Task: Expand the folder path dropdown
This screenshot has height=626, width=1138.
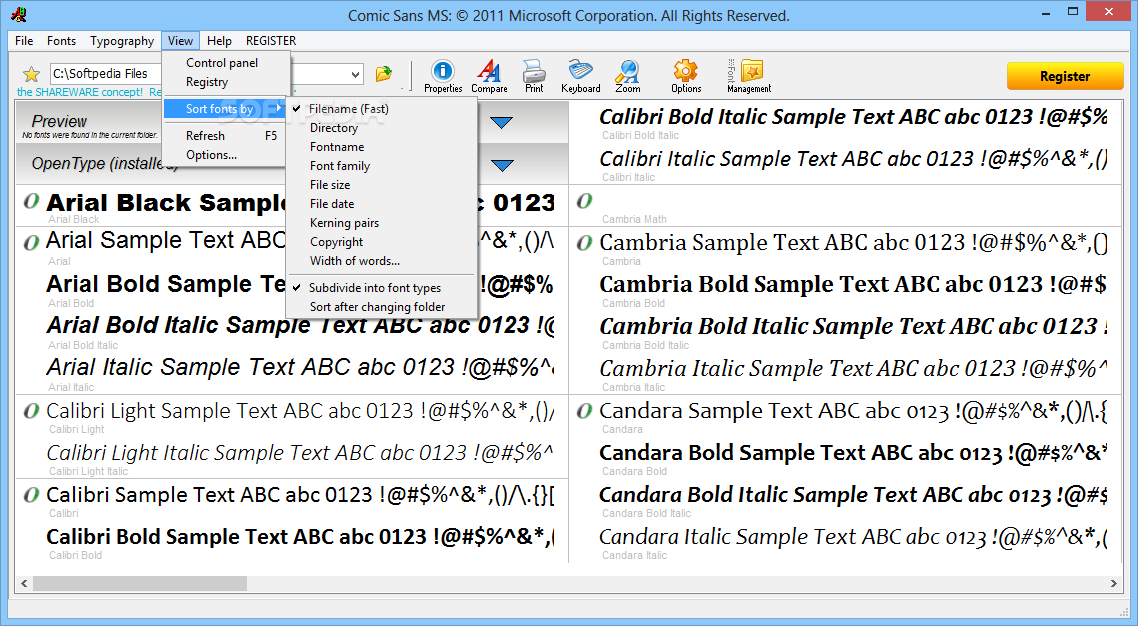Action: [x=355, y=74]
